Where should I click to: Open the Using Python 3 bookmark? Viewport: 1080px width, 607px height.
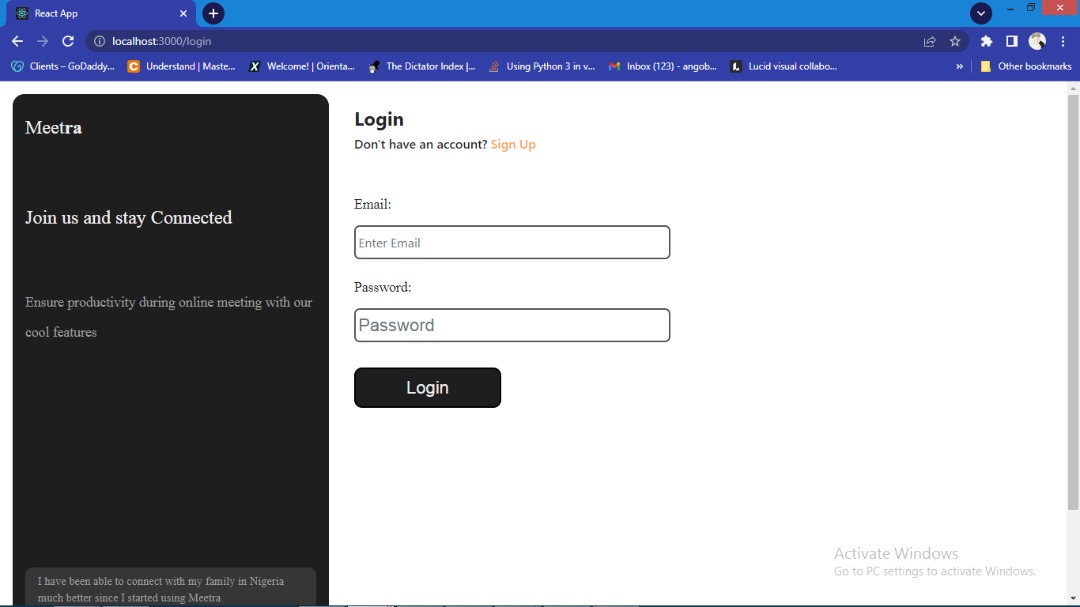[x=542, y=66]
